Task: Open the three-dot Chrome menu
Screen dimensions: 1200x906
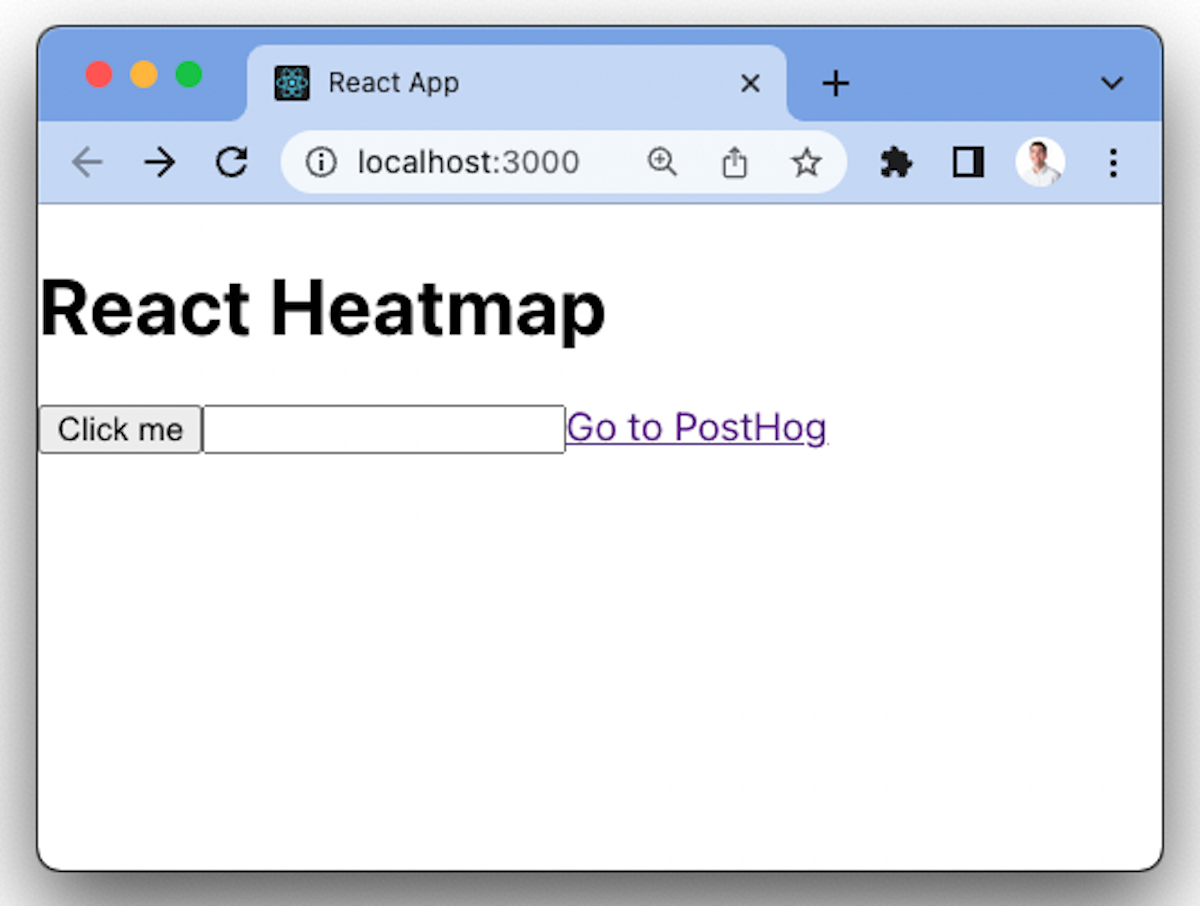Action: point(1113,162)
